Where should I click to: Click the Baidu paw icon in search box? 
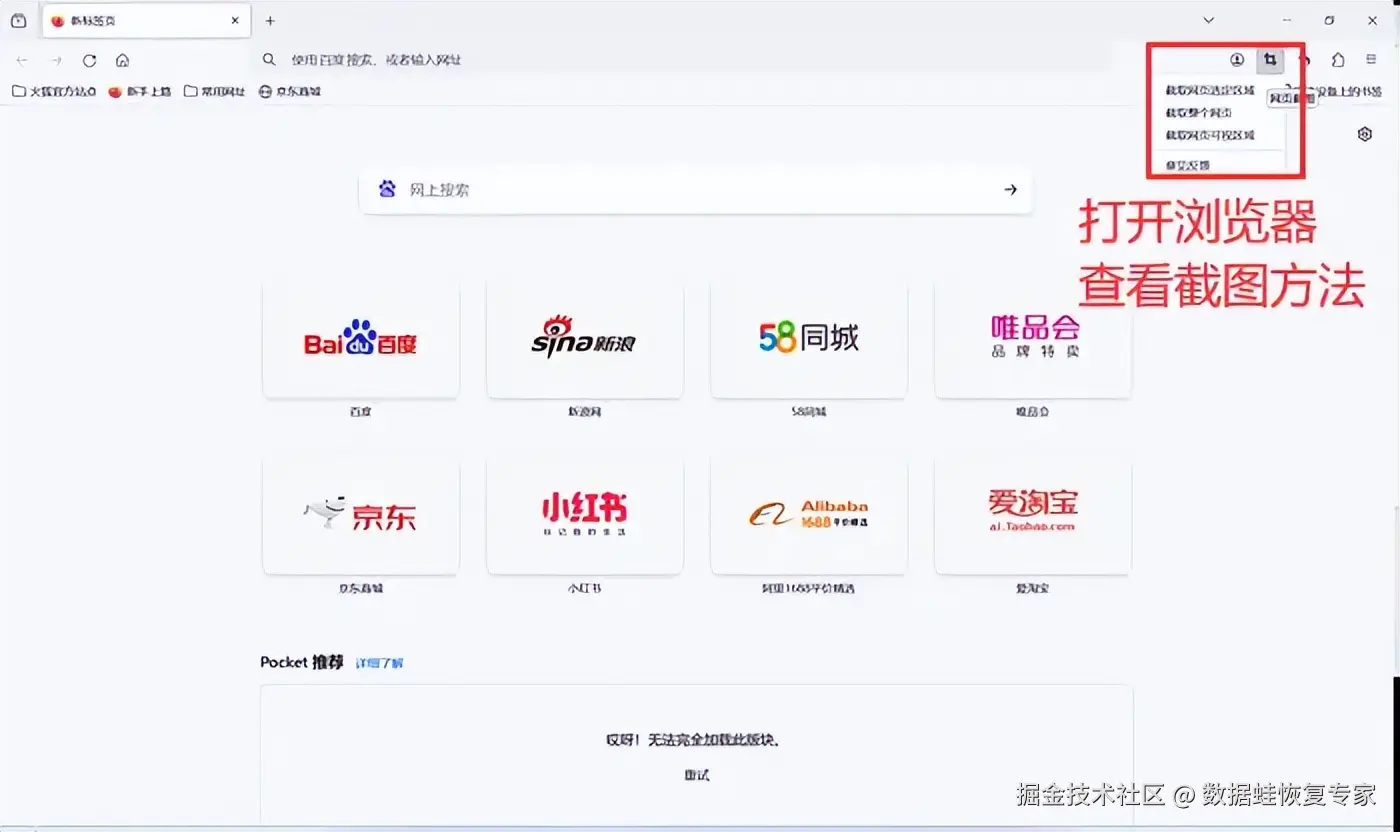[387, 189]
